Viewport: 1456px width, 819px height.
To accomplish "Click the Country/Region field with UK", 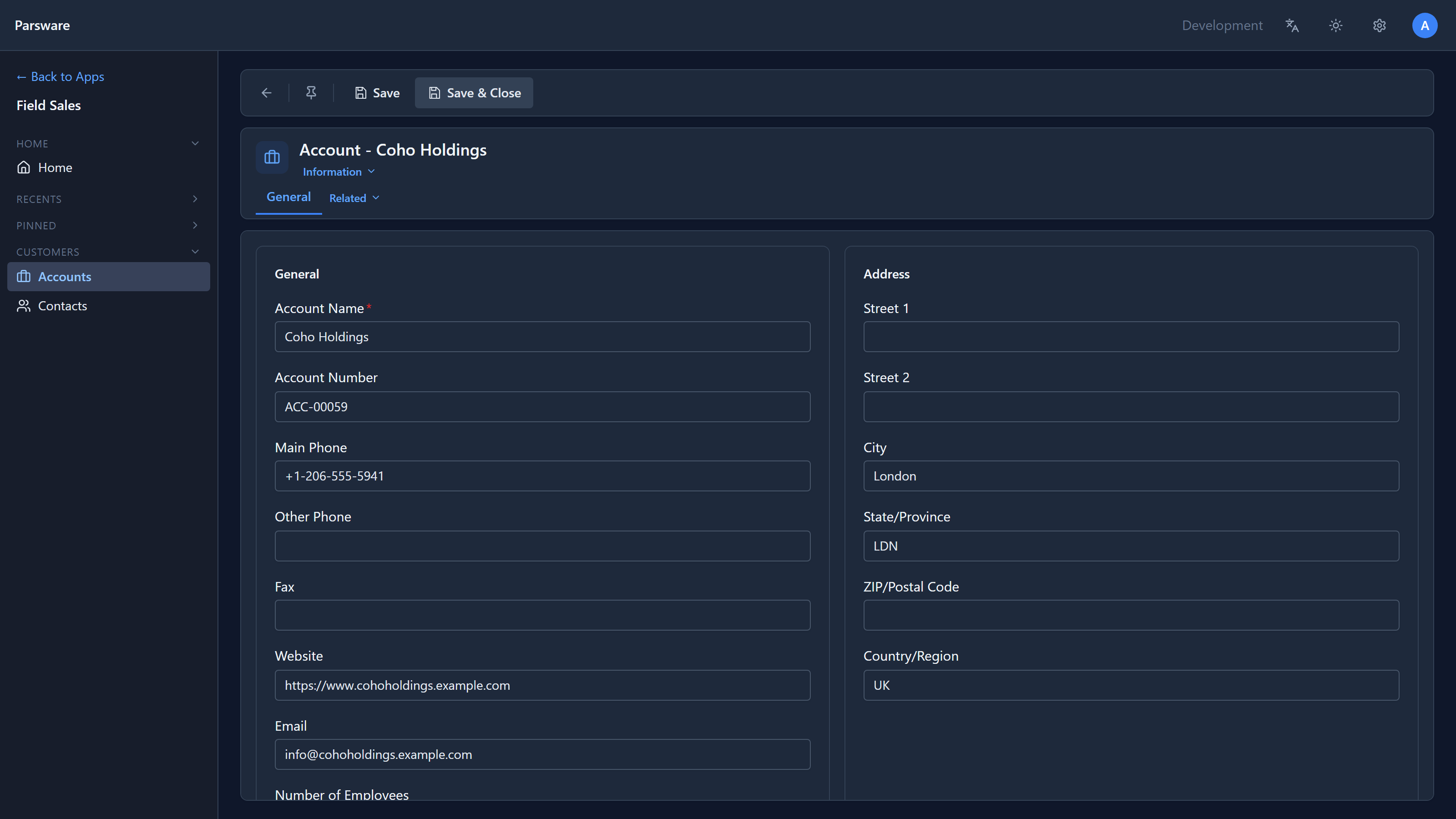I will click(1131, 685).
